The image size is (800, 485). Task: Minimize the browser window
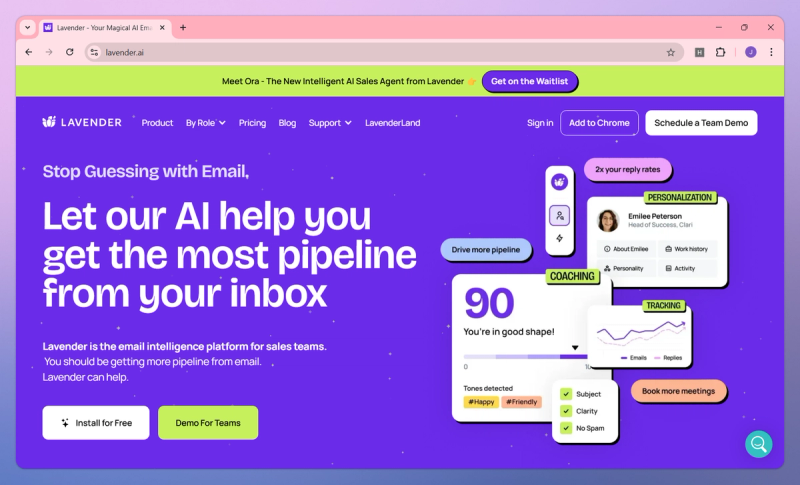coord(719,28)
